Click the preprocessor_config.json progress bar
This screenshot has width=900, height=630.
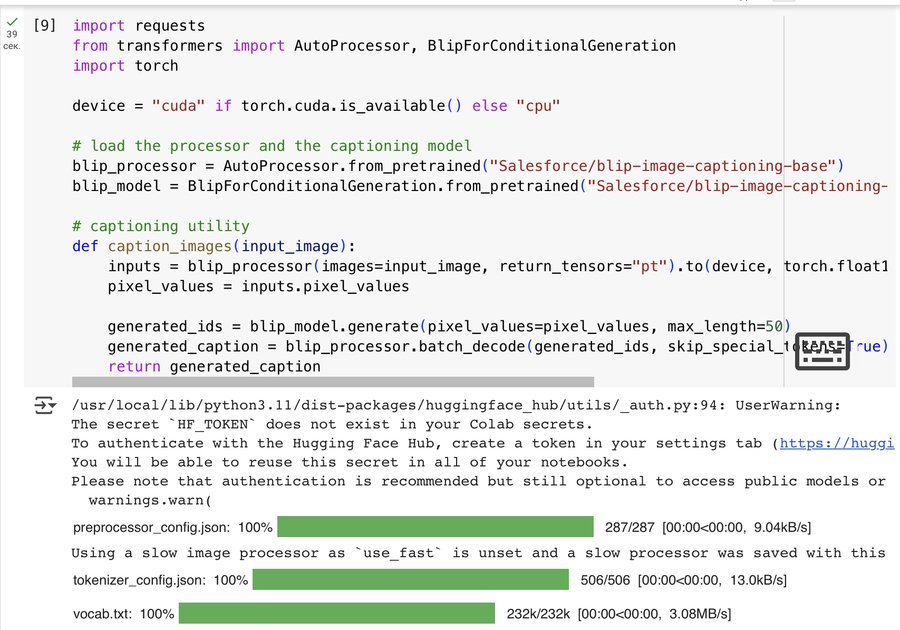click(x=435, y=527)
